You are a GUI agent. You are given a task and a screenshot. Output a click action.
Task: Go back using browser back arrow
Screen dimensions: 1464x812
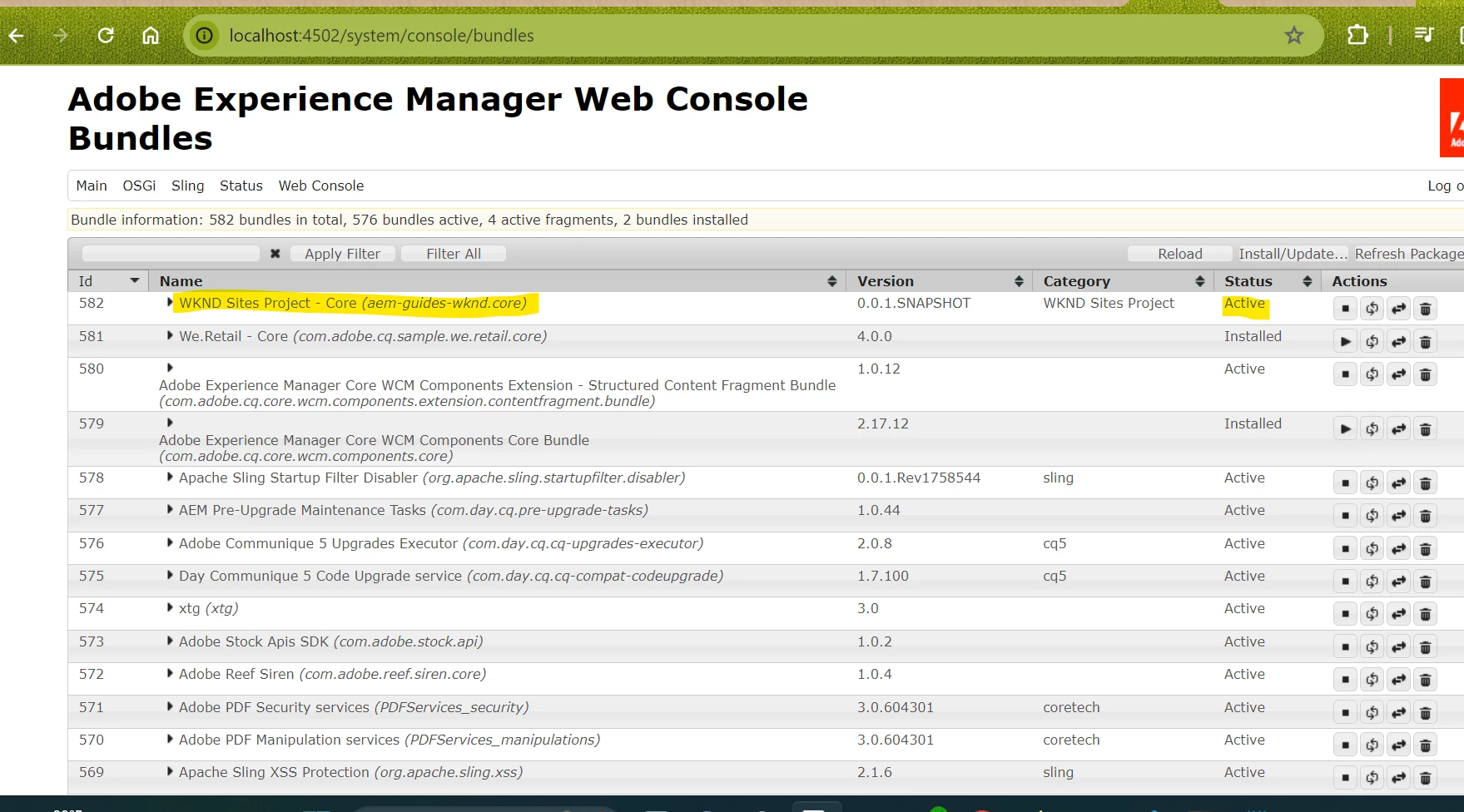point(16,36)
